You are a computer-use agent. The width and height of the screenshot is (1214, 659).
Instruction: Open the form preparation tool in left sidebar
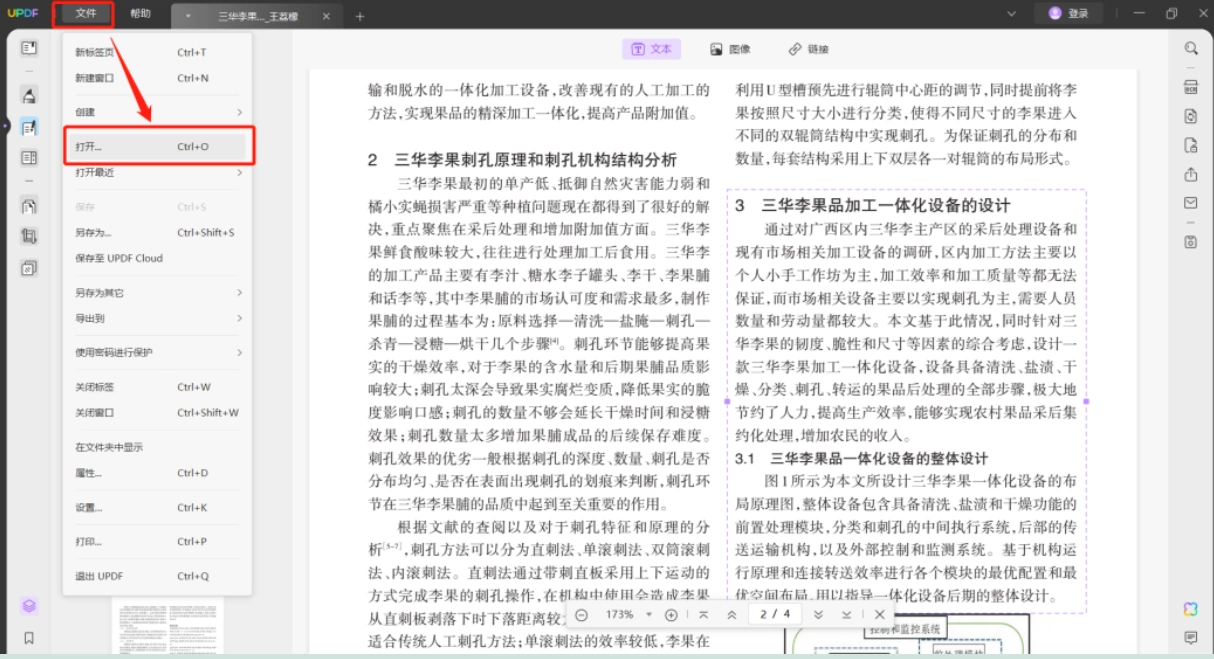29,158
